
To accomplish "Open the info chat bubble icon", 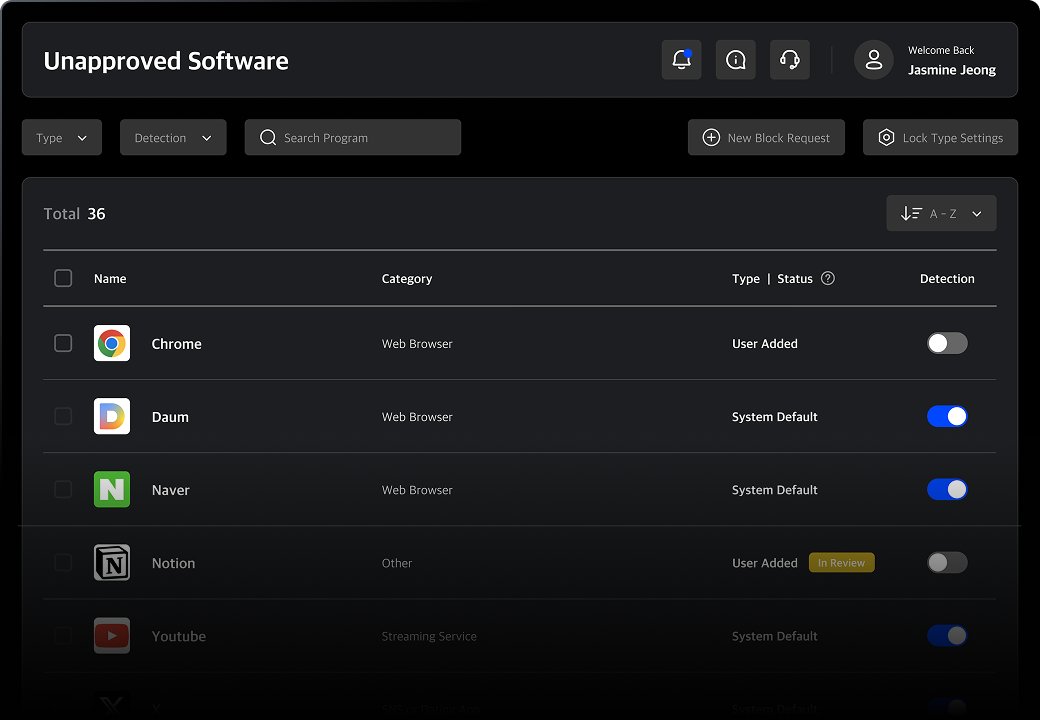I will pyautogui.click(x=736, y=60).
